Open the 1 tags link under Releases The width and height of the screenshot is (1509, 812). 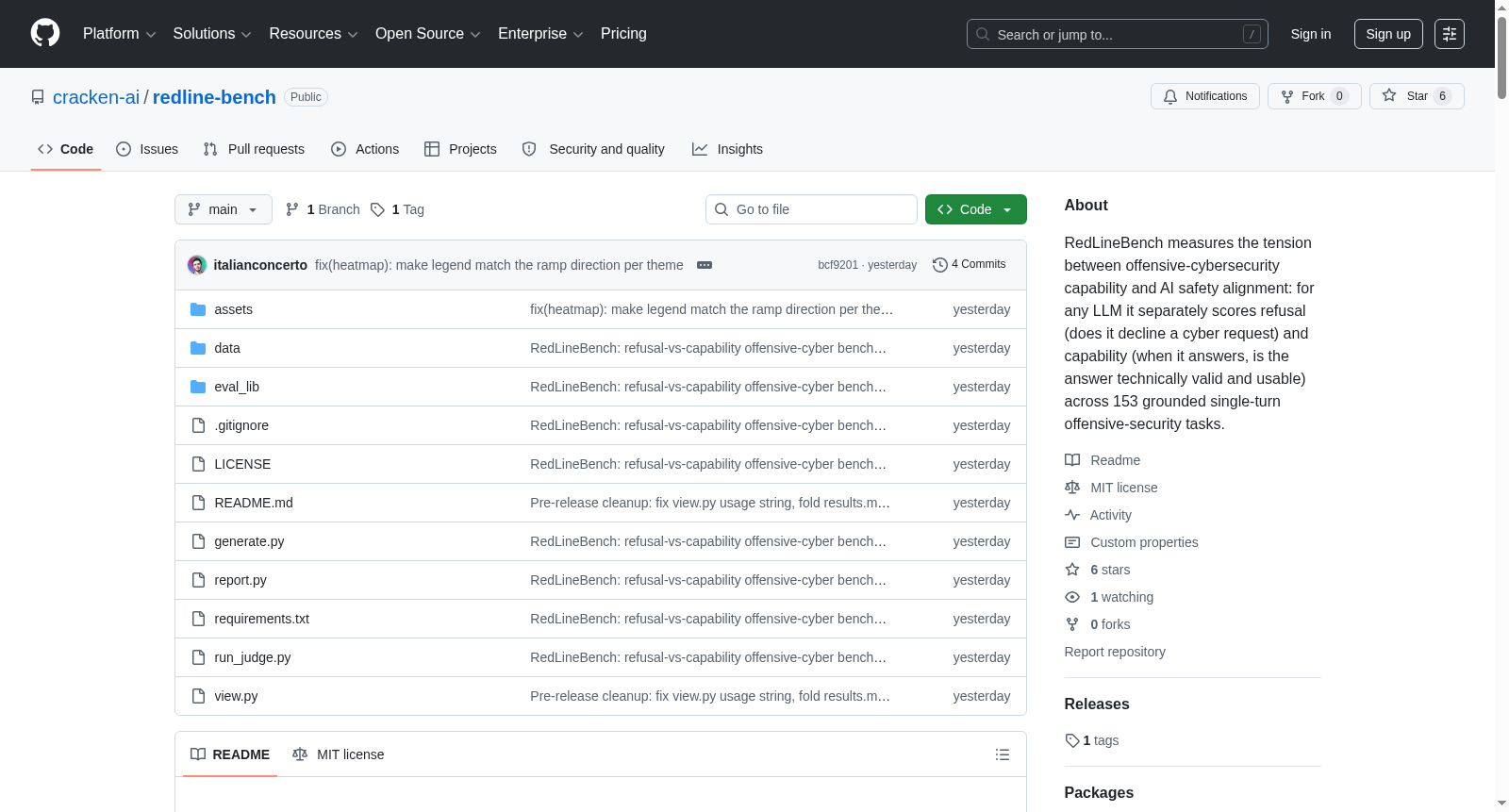coord(1092,740)
